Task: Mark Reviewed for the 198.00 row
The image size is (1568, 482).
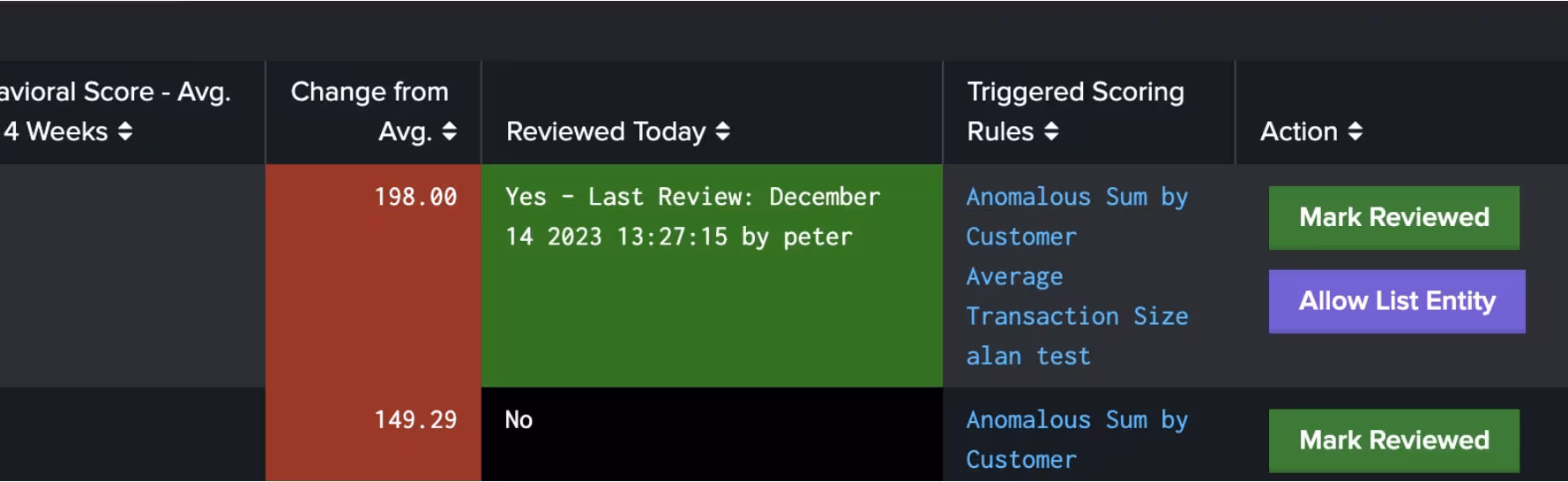Action: [1393, 217]
